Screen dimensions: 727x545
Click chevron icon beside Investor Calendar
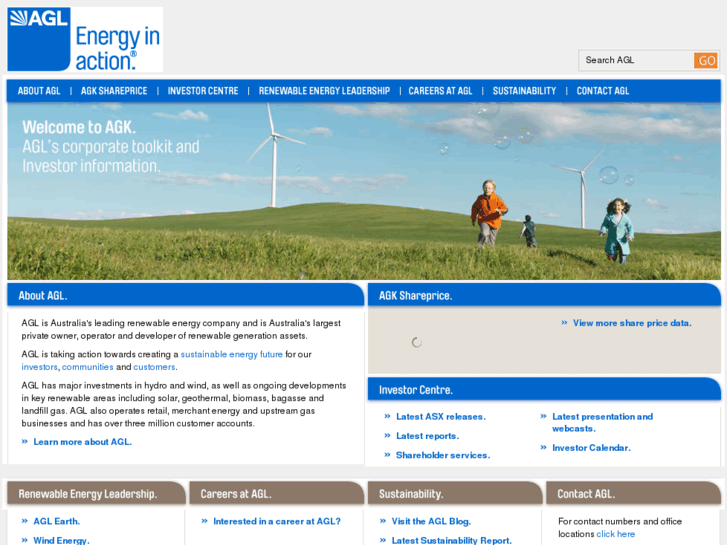pos(543,448)
